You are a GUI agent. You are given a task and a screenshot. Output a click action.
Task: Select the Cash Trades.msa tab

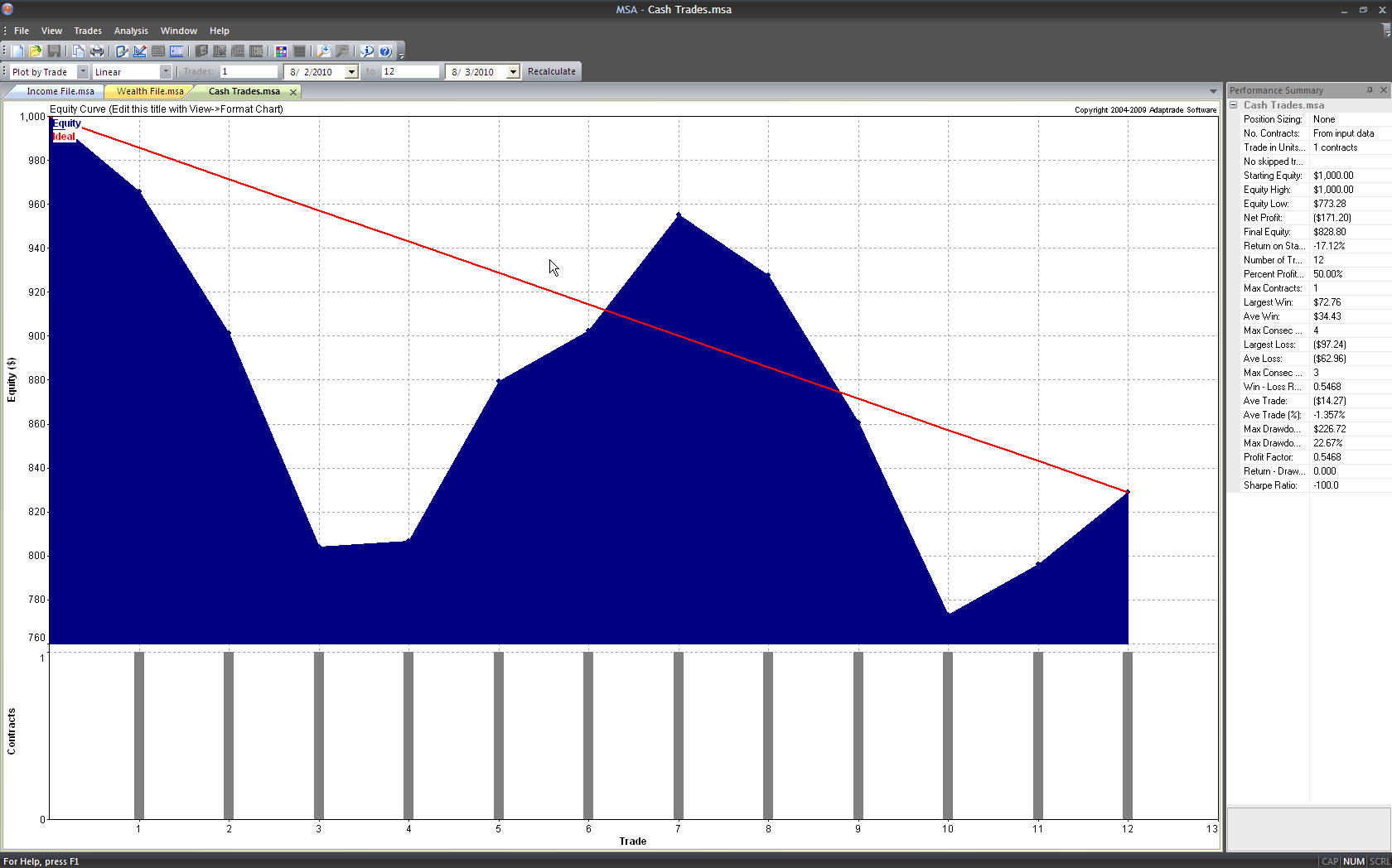244,91
